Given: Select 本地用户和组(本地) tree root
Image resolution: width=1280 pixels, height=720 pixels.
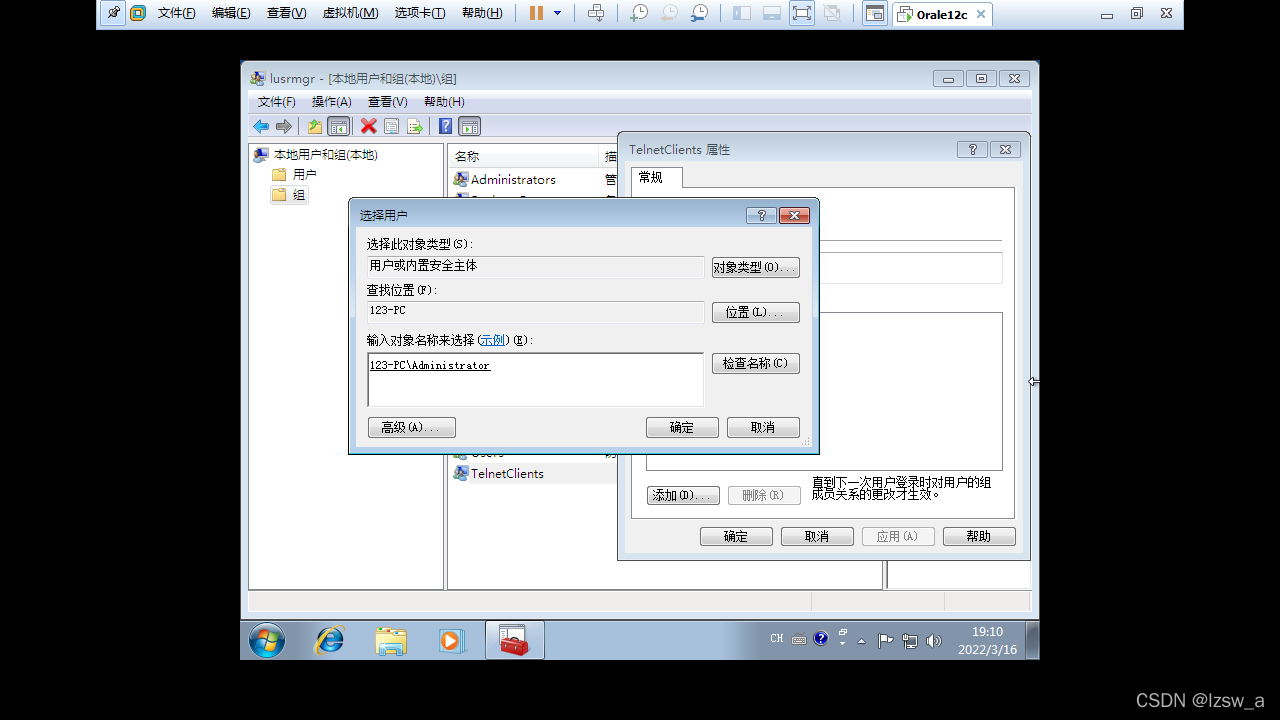Looking at the screenshot, I should pos(316,155).
